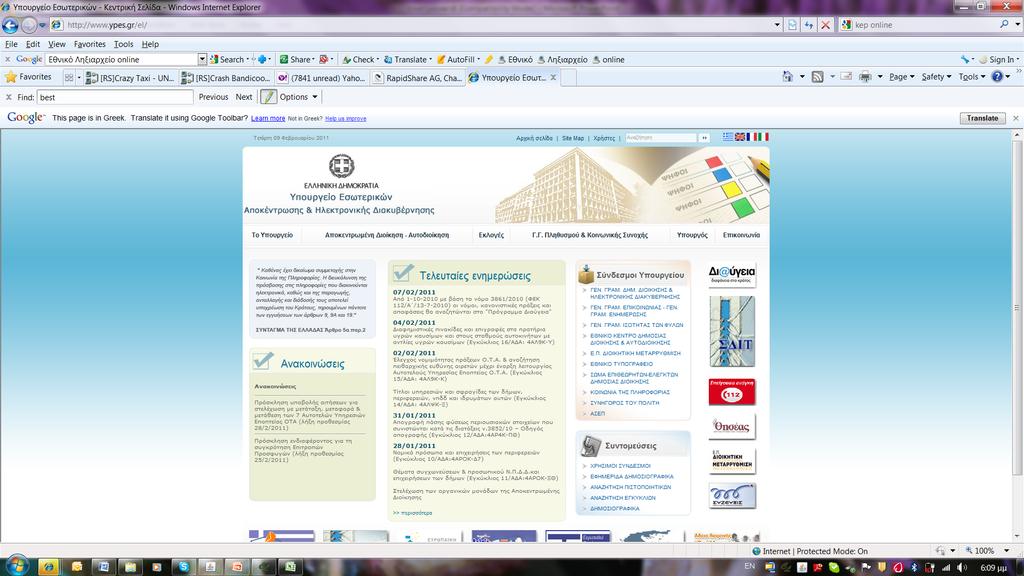Screen dimensions: 1024x576
Task: Switch to the RapidShare AG tab
Action: (x=417, y=78)
